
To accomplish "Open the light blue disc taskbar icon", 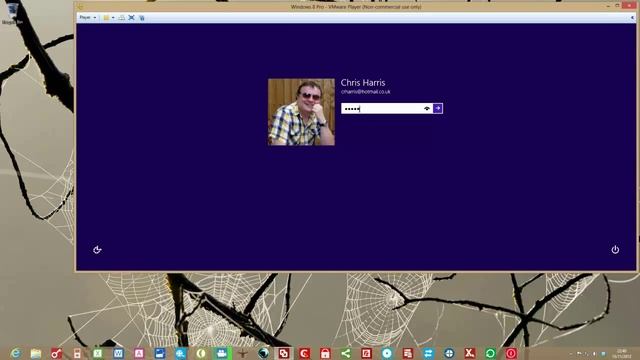I will [x=387, y=353].
